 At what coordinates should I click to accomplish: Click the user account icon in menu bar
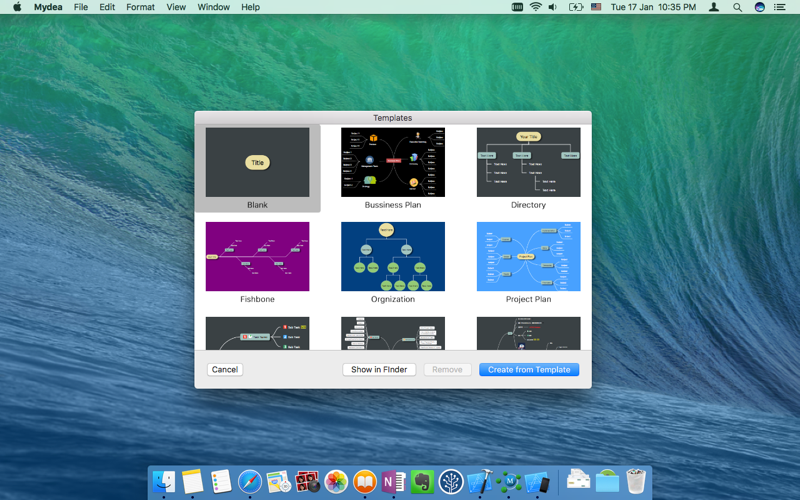click(x=714, y=7)
